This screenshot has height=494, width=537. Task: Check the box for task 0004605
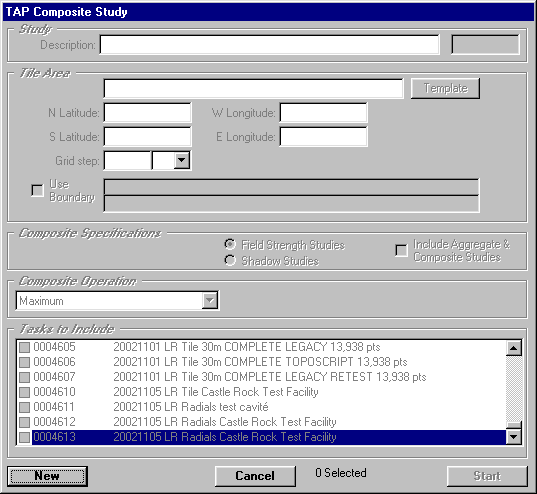tap(24, 347)
